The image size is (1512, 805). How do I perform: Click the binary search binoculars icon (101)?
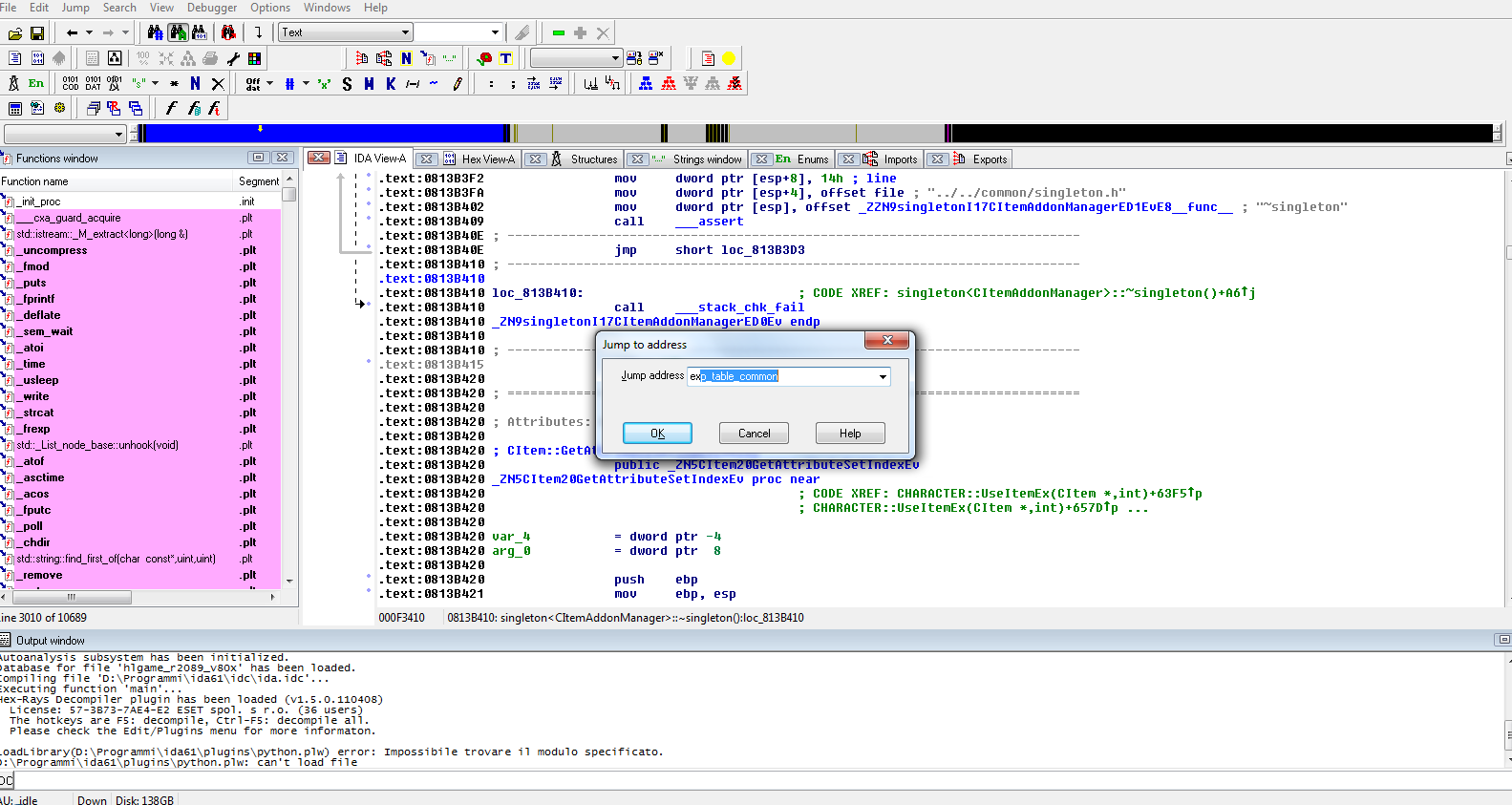(199, 33)
